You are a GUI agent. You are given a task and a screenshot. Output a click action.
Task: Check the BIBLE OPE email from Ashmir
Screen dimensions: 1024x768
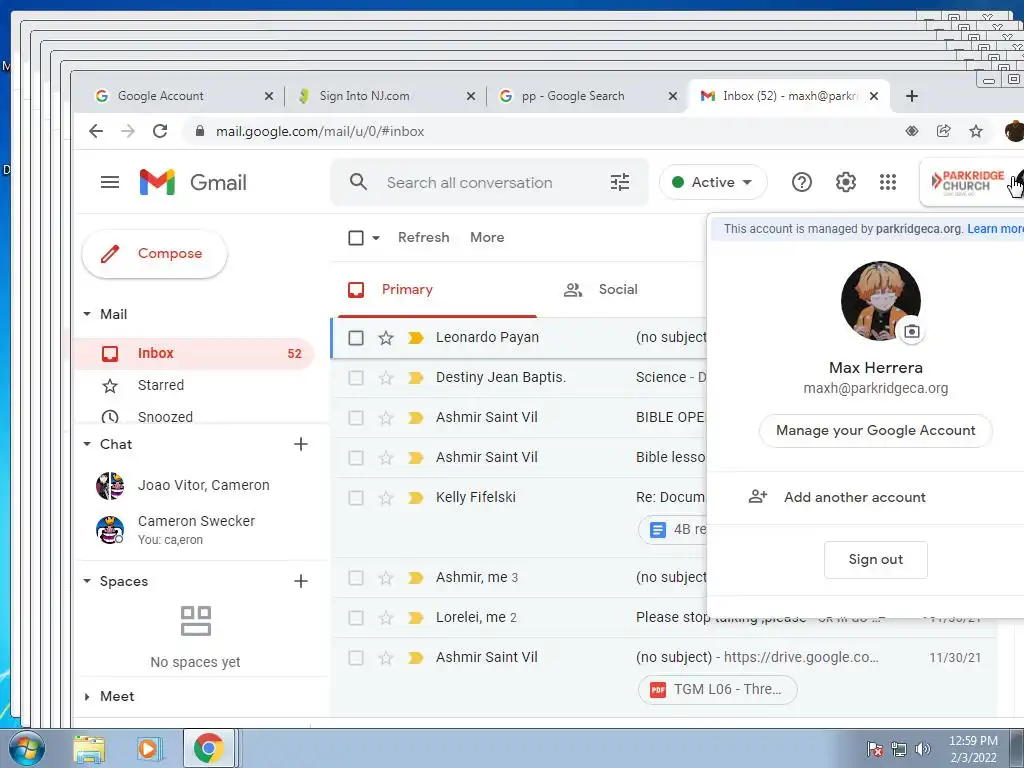pos(356,418)
